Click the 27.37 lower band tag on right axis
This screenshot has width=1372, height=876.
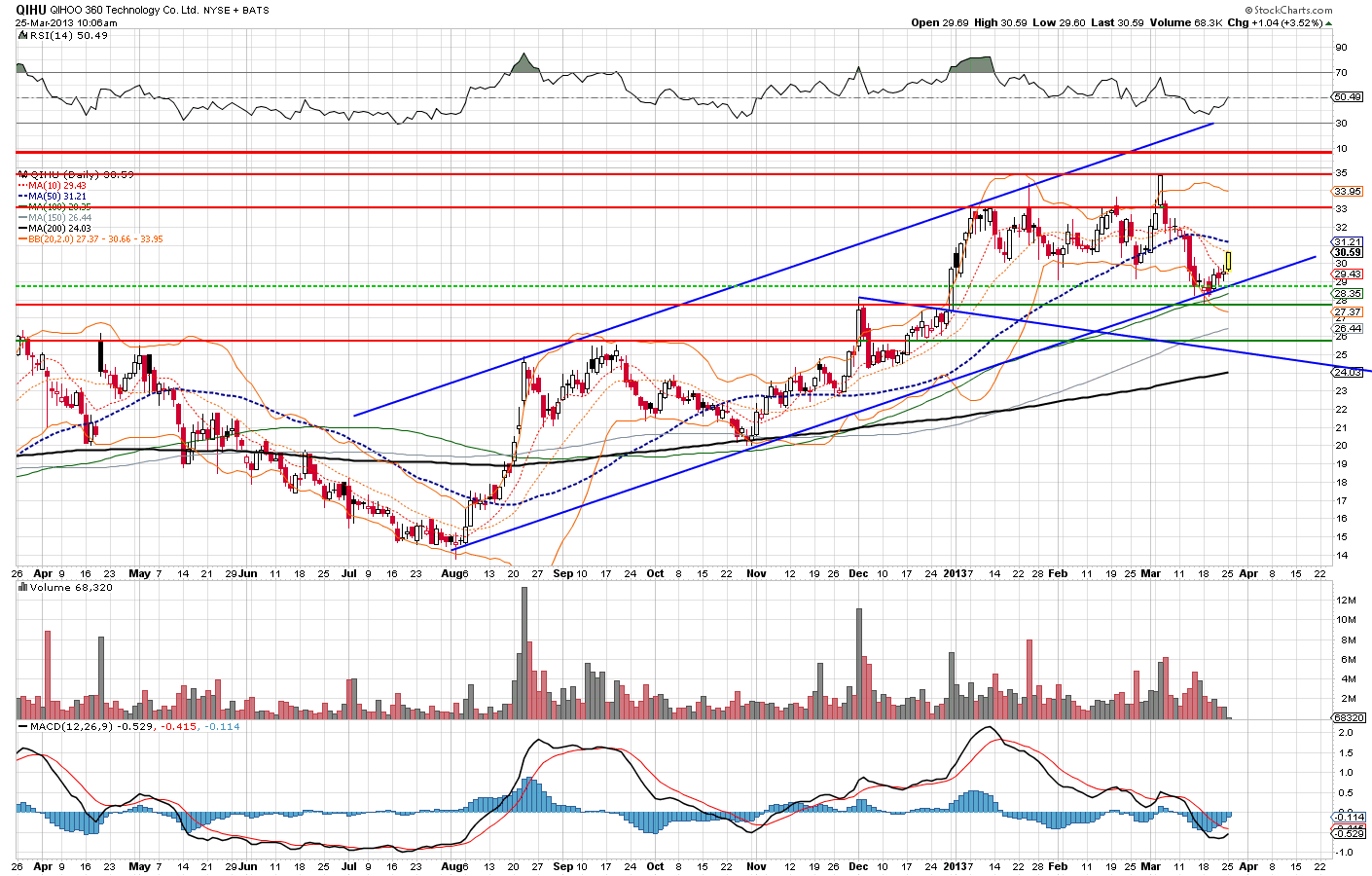[x=1348, y=311]
